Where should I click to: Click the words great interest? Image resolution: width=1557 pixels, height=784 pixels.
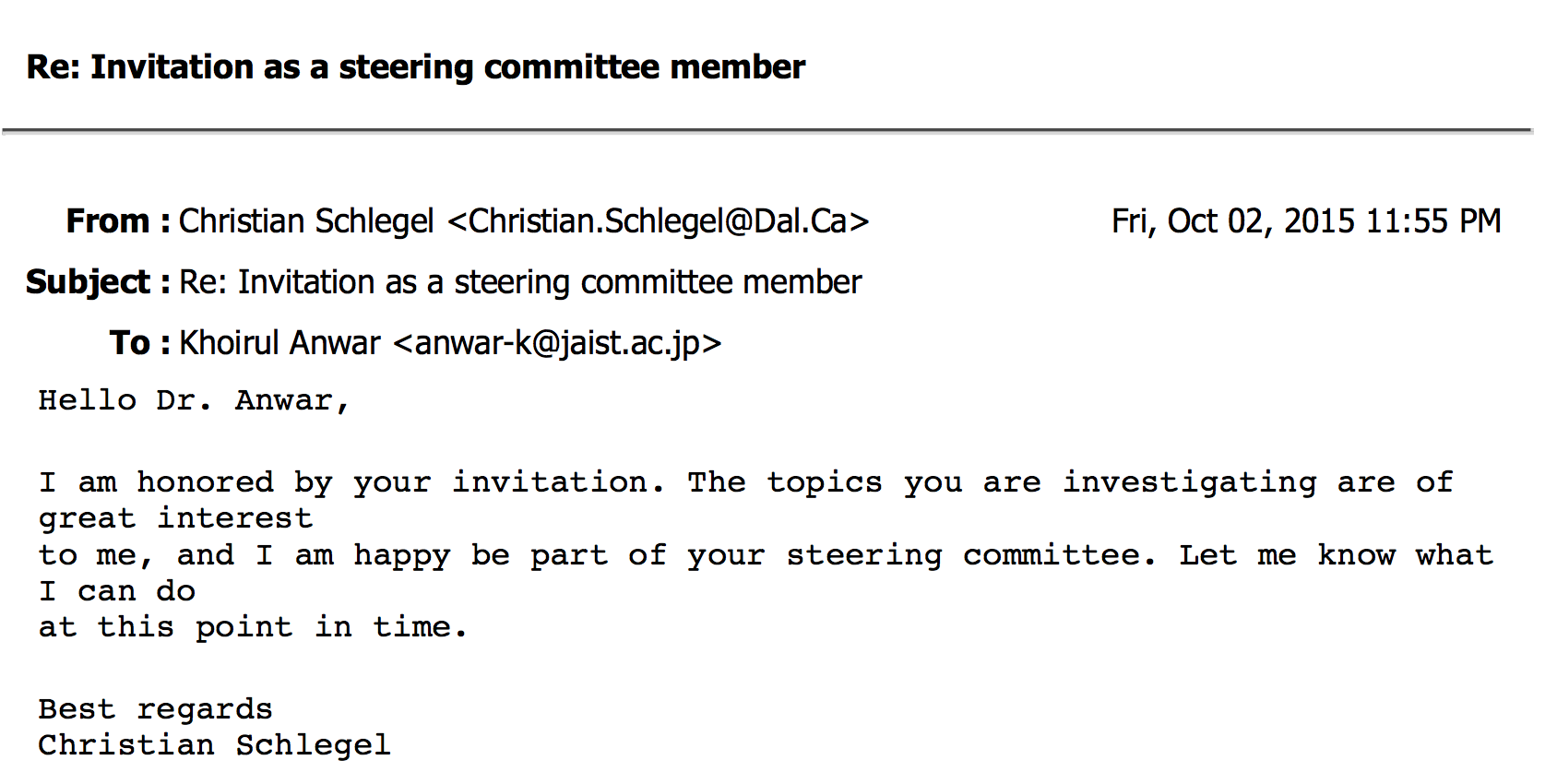(175, 519)
